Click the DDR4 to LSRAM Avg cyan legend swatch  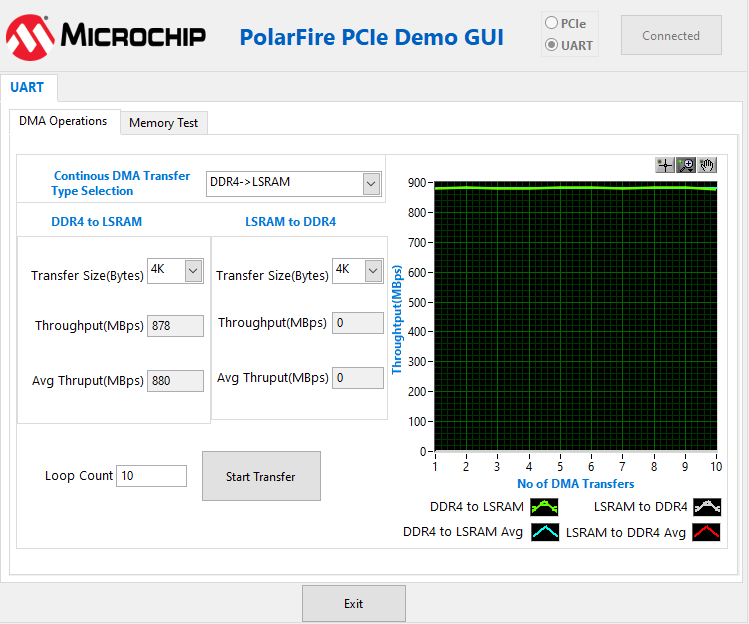coord(545,532)
